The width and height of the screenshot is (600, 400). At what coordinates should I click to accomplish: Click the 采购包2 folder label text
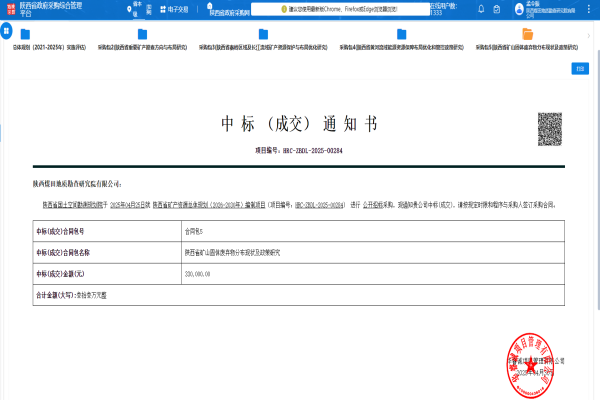(142, 47)
